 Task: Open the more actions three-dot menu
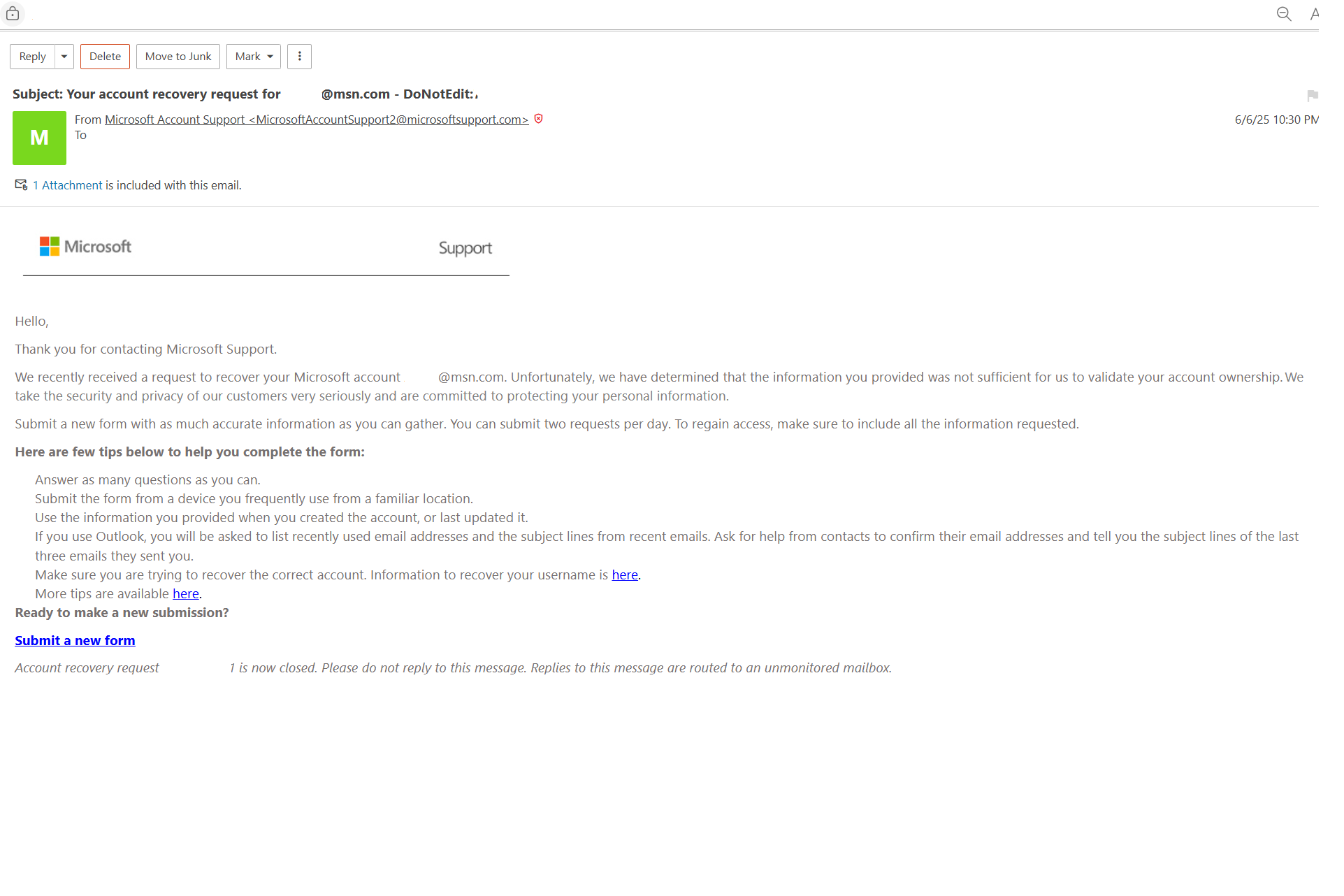coord(299,57)
